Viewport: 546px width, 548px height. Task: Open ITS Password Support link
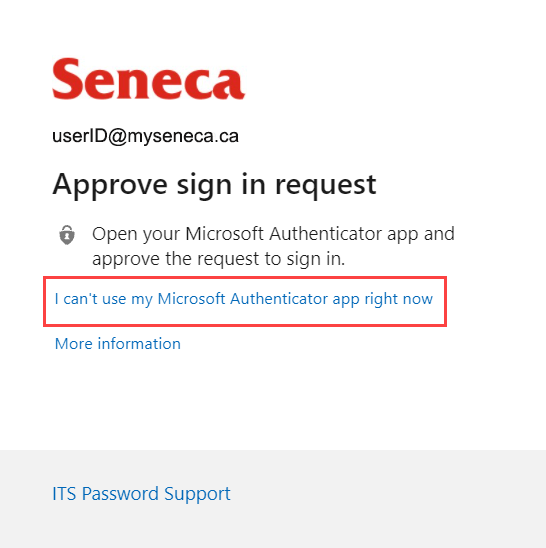point(141,494)
